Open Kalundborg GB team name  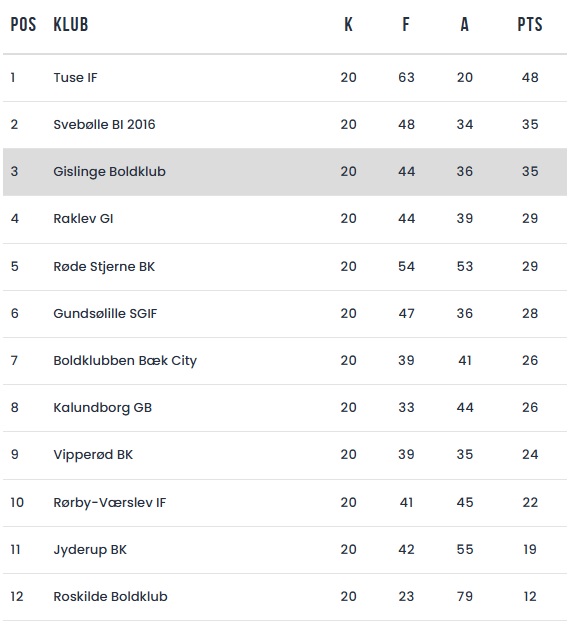pyautogui.click(x=102, y=407)
